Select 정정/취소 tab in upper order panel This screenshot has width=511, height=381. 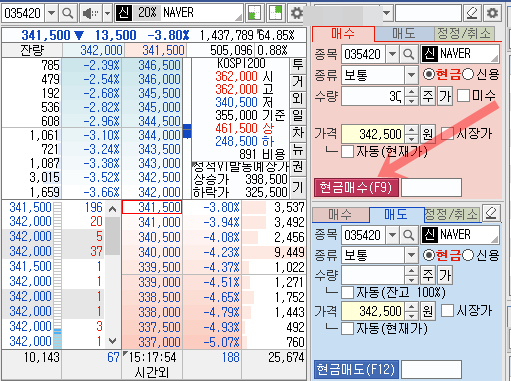[x=464, y=34]
